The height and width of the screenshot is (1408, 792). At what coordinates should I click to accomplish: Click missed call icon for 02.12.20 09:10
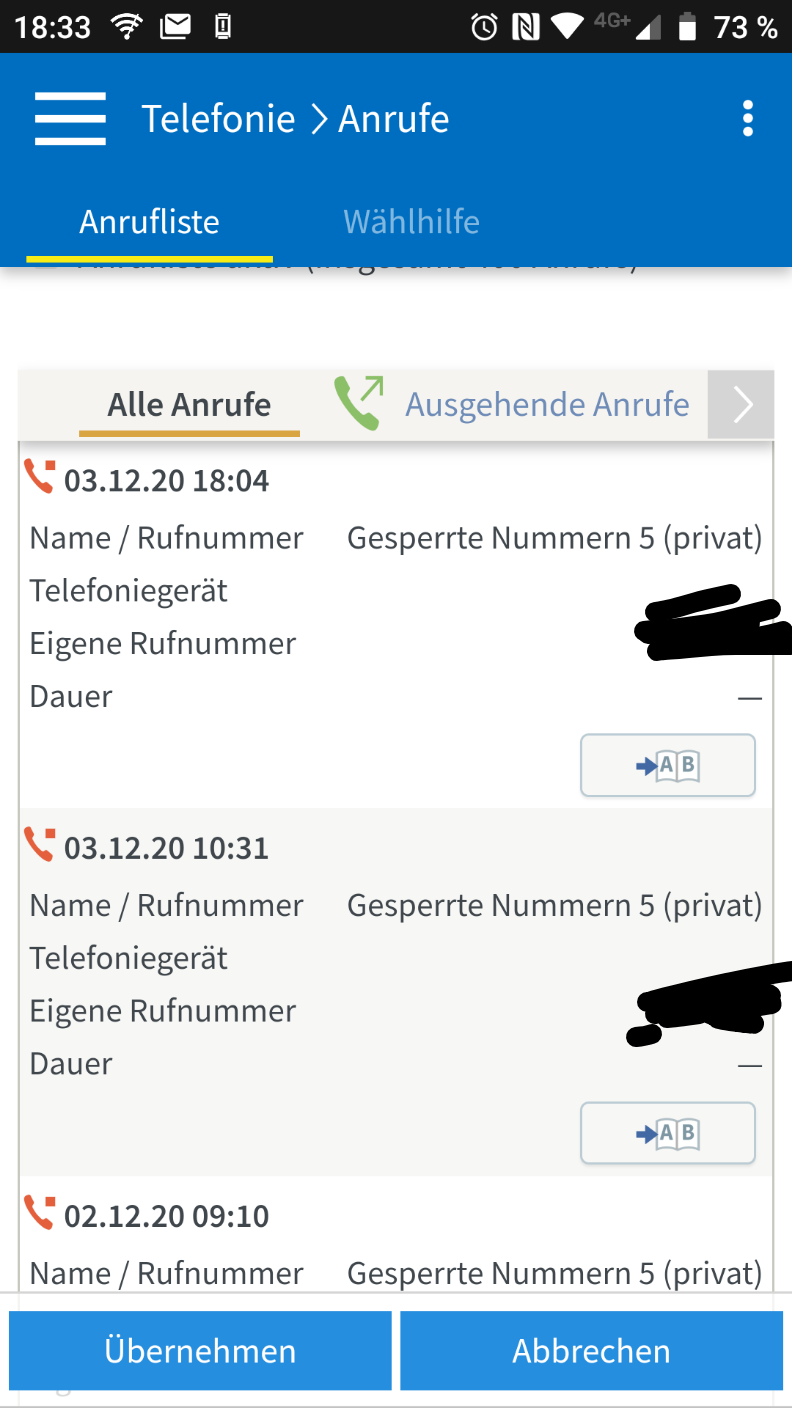pos(40,1212)
